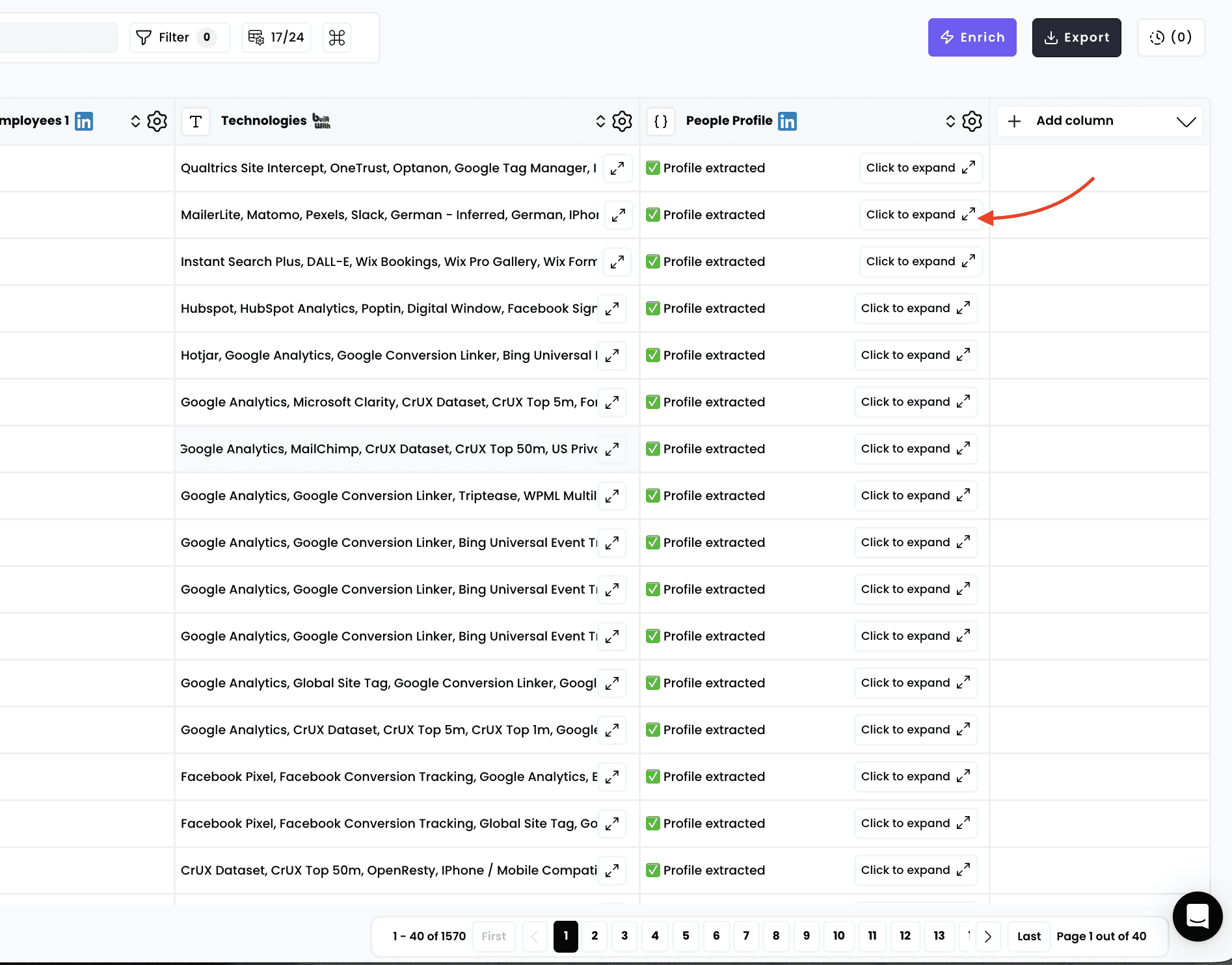Viewport: 1232px width, 965px height.
Task: Open the history (0) button
Action: pos(1171,38)
